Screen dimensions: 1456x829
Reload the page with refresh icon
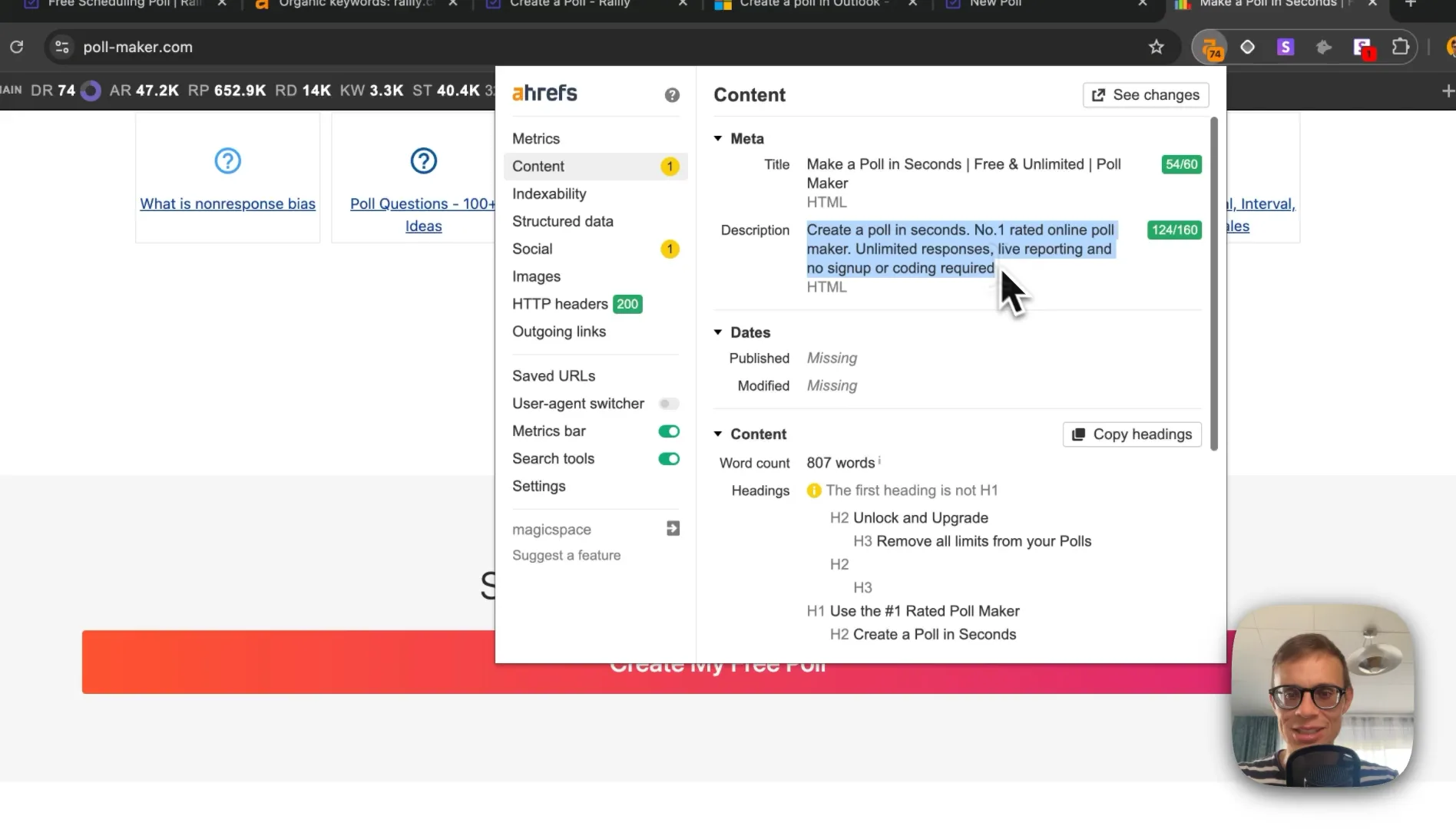[16, 47]
